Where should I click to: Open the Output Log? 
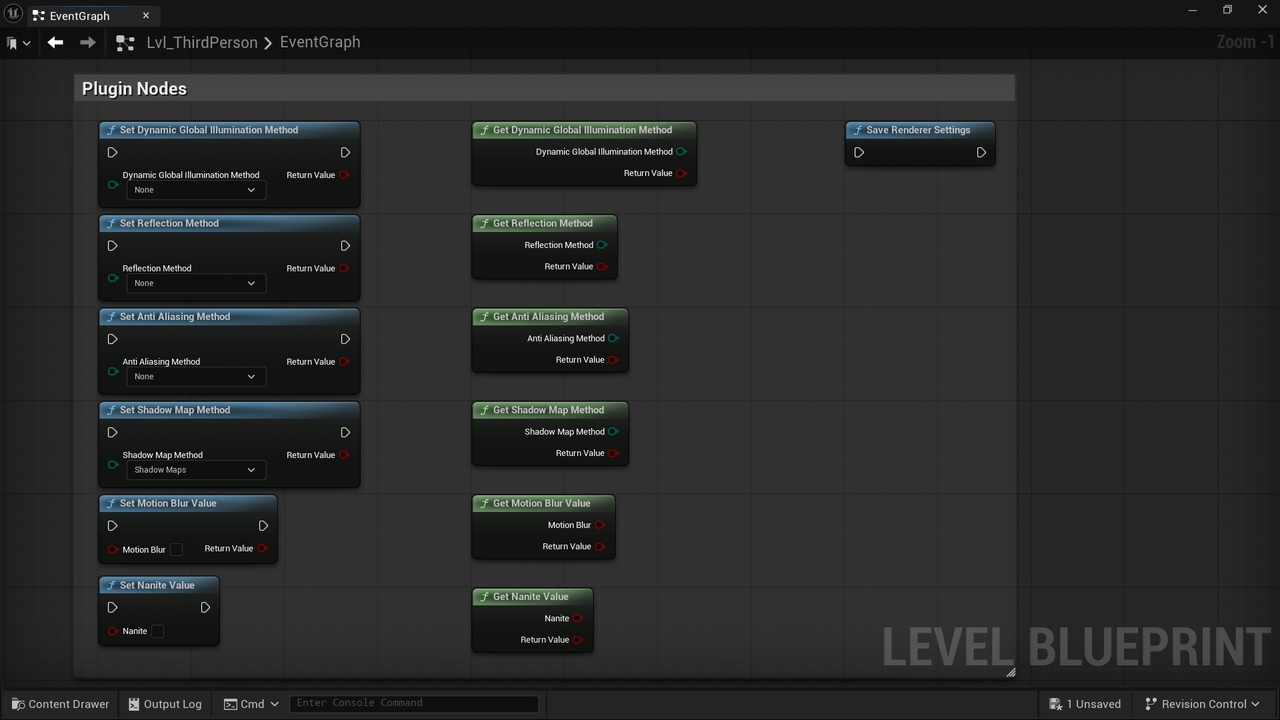click(x=165, y=704)
